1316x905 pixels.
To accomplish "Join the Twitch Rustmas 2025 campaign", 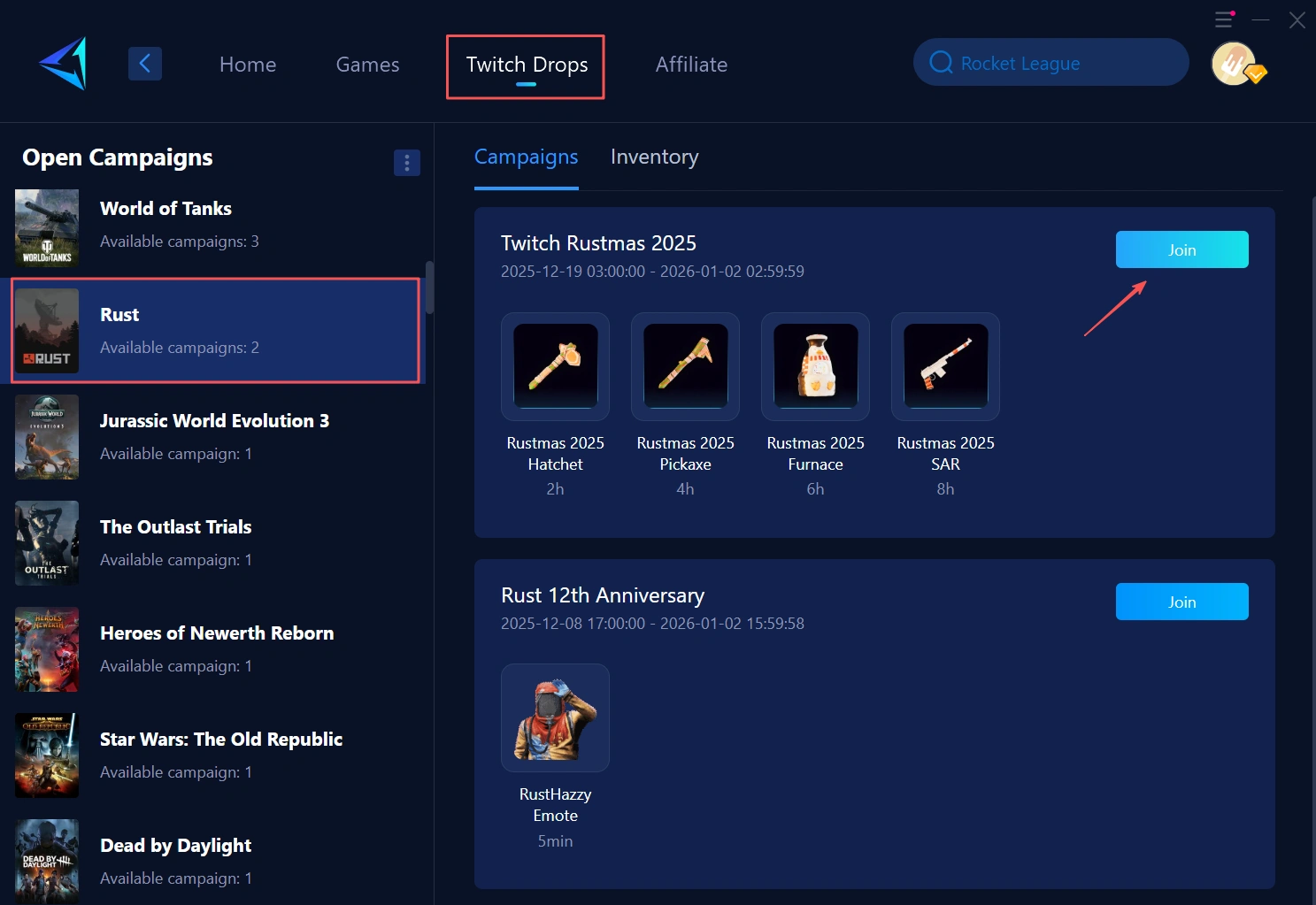I will click(1181, 249).
